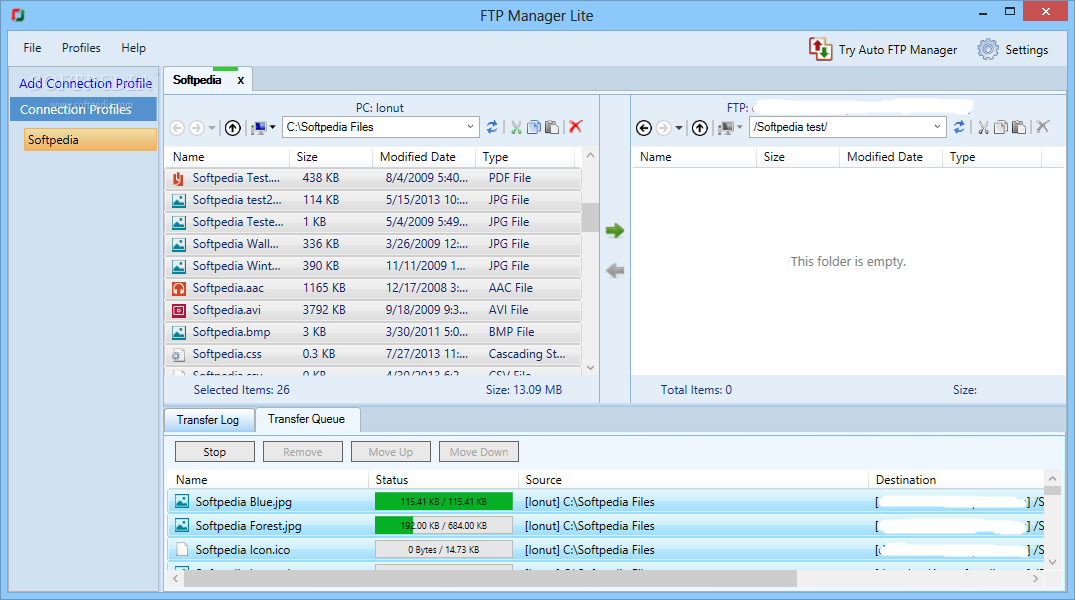Screen dimensions: 1075x600
Task: Open PC pane history dropdown arrow
Action: tap(212, 128)
